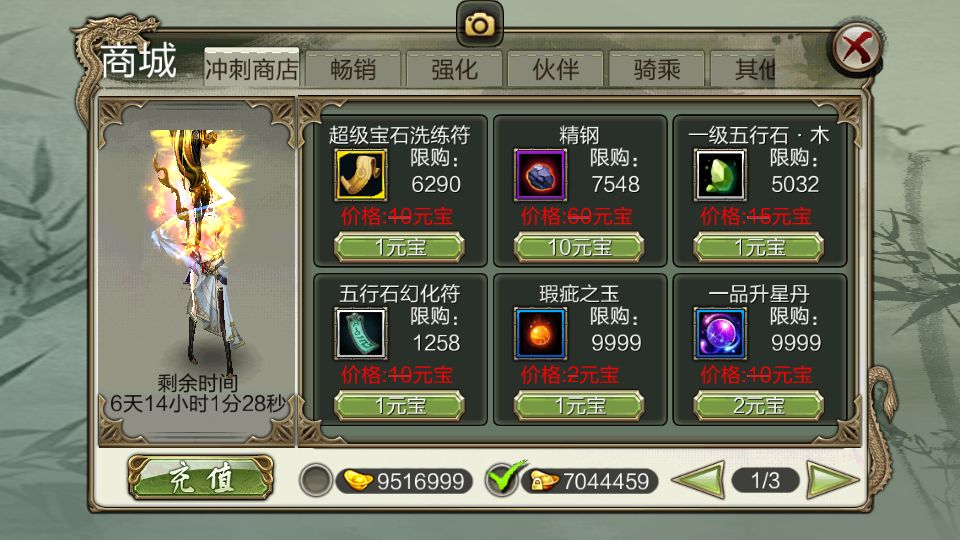The image size is (960, 540).
Task: Click the 充值 recharge button
Action: point(201,478)
